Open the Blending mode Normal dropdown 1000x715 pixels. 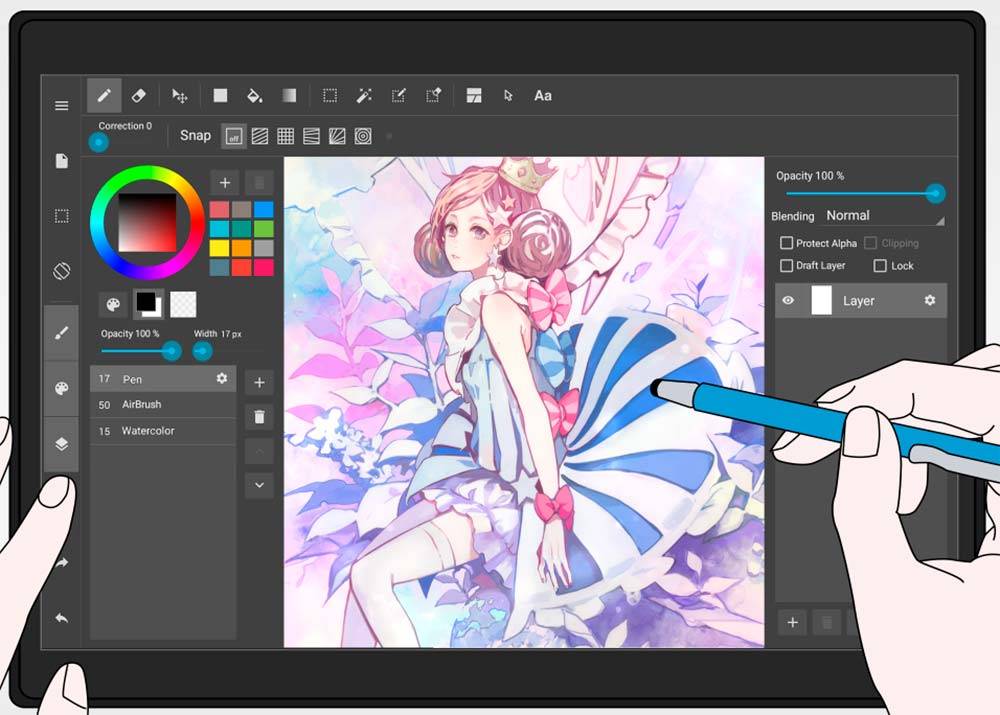point(883,216)
